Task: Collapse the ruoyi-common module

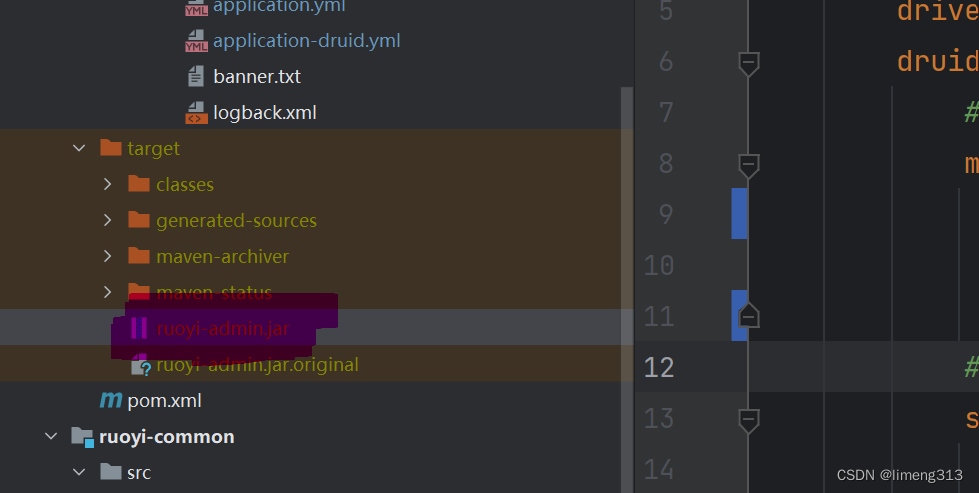Action: 51,437
